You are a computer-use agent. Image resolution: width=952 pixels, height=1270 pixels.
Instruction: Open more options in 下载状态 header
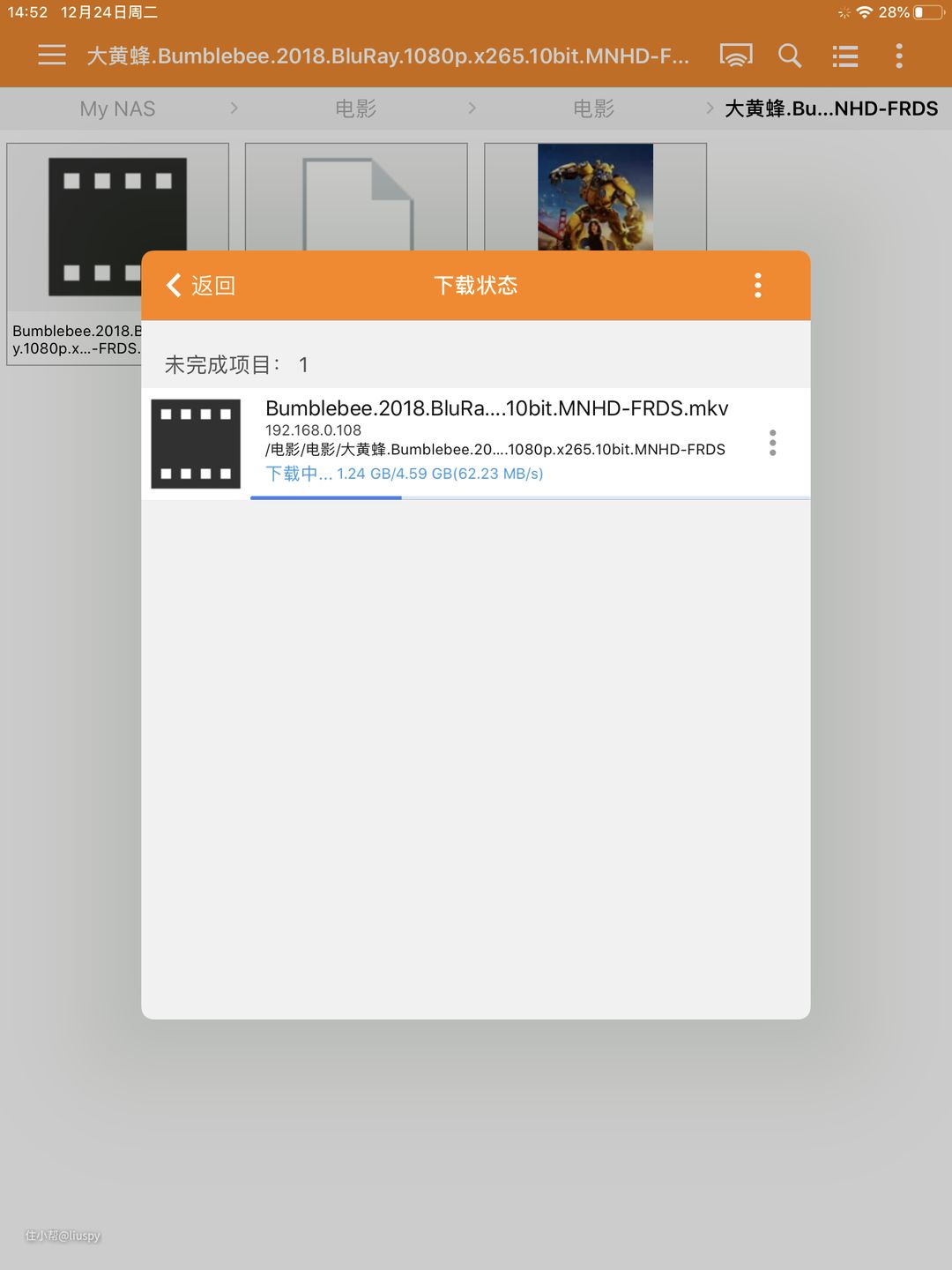click(x=758, y=285)
